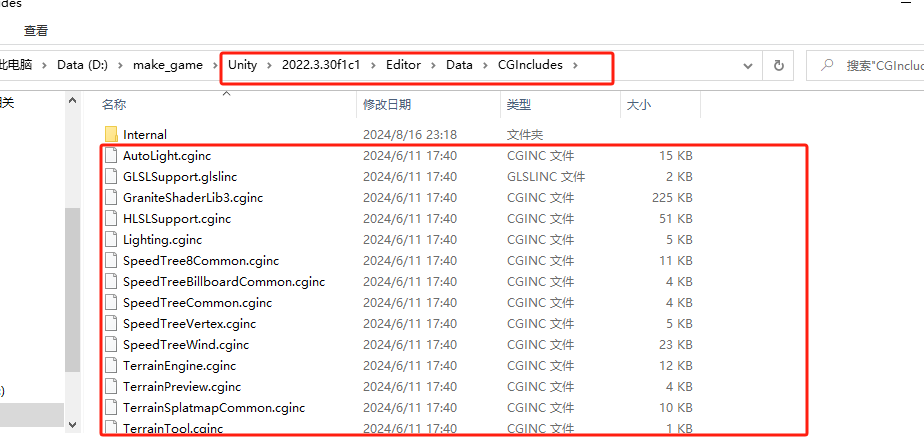
Task: Click the 23 KB size cell
Action: tap(675, 344)
